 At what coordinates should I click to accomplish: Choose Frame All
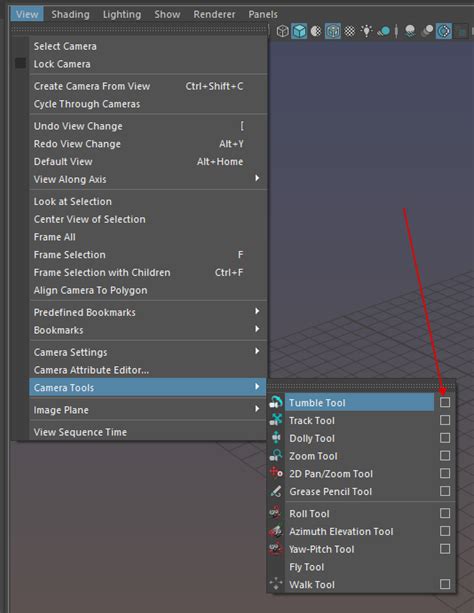[x=148, y=237]
